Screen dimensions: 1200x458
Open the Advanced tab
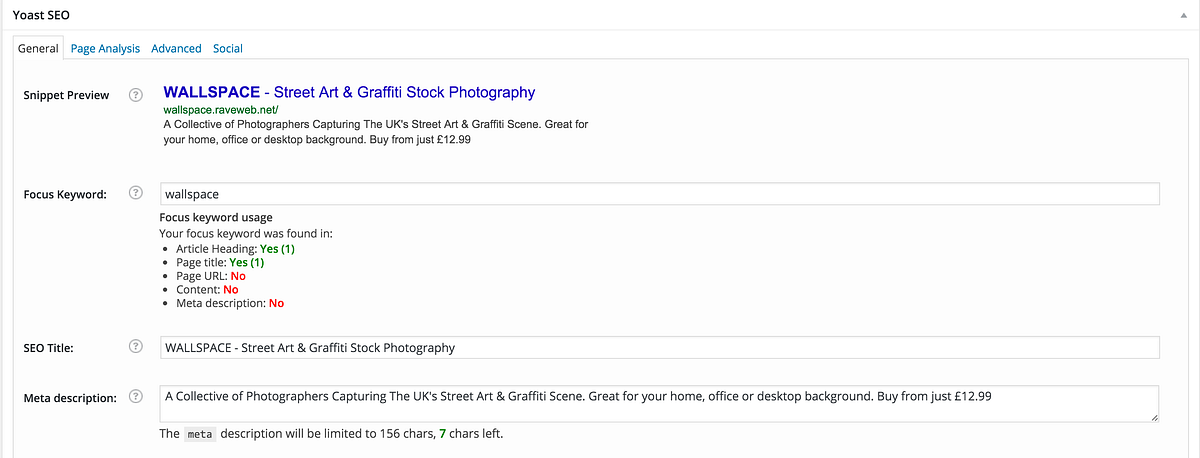(x=176, y=48)
